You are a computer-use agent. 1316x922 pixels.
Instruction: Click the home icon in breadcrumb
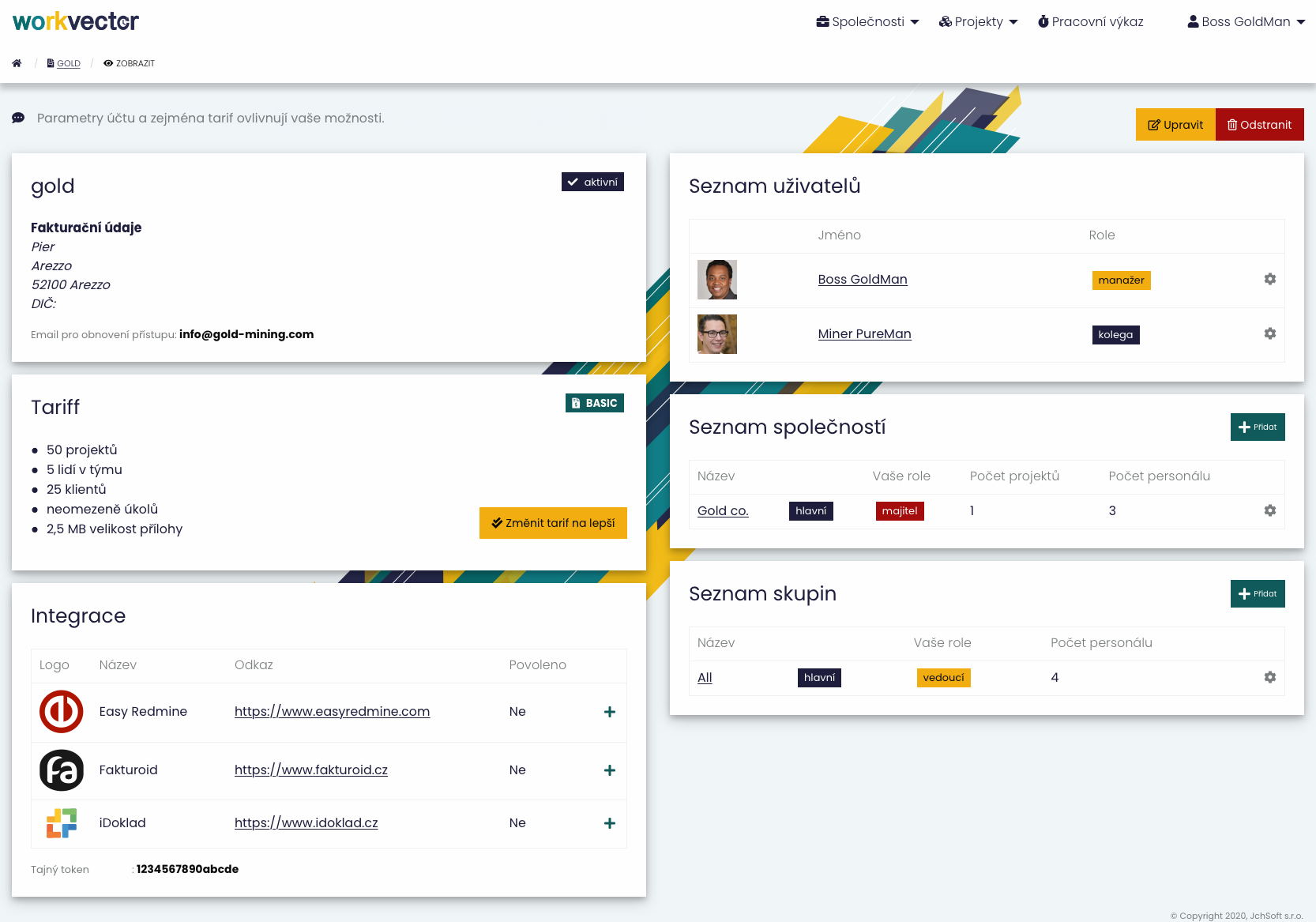pos(17,63)
